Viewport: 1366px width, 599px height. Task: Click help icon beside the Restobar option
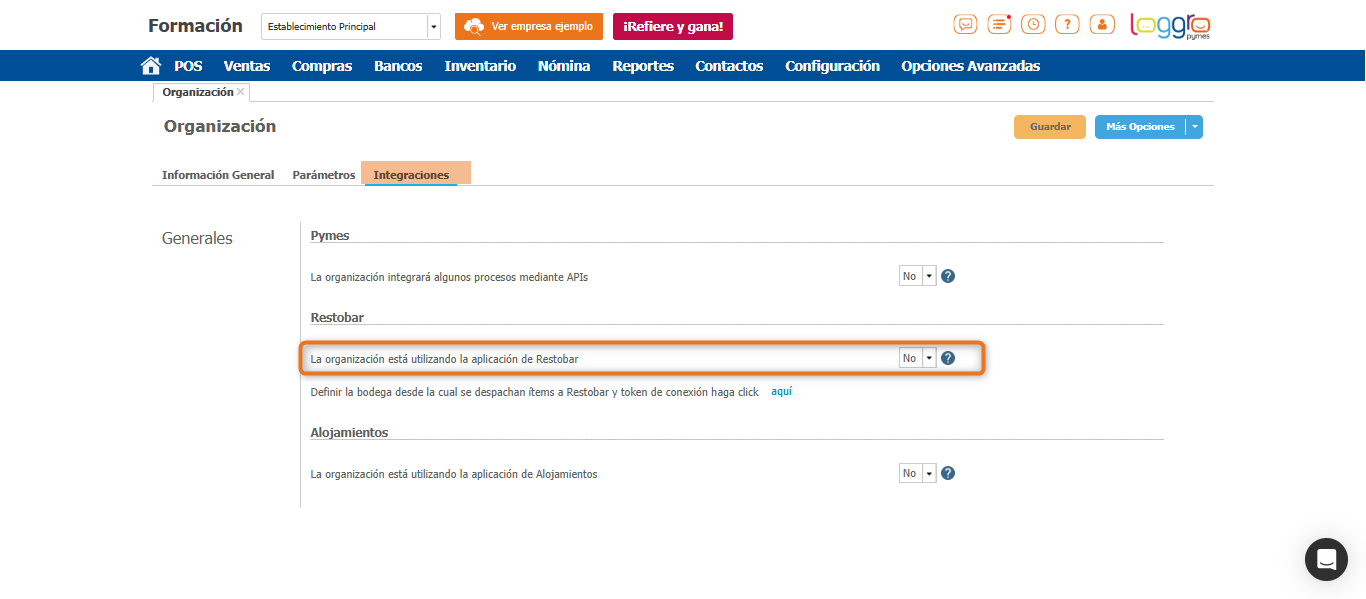coord(948,358)
